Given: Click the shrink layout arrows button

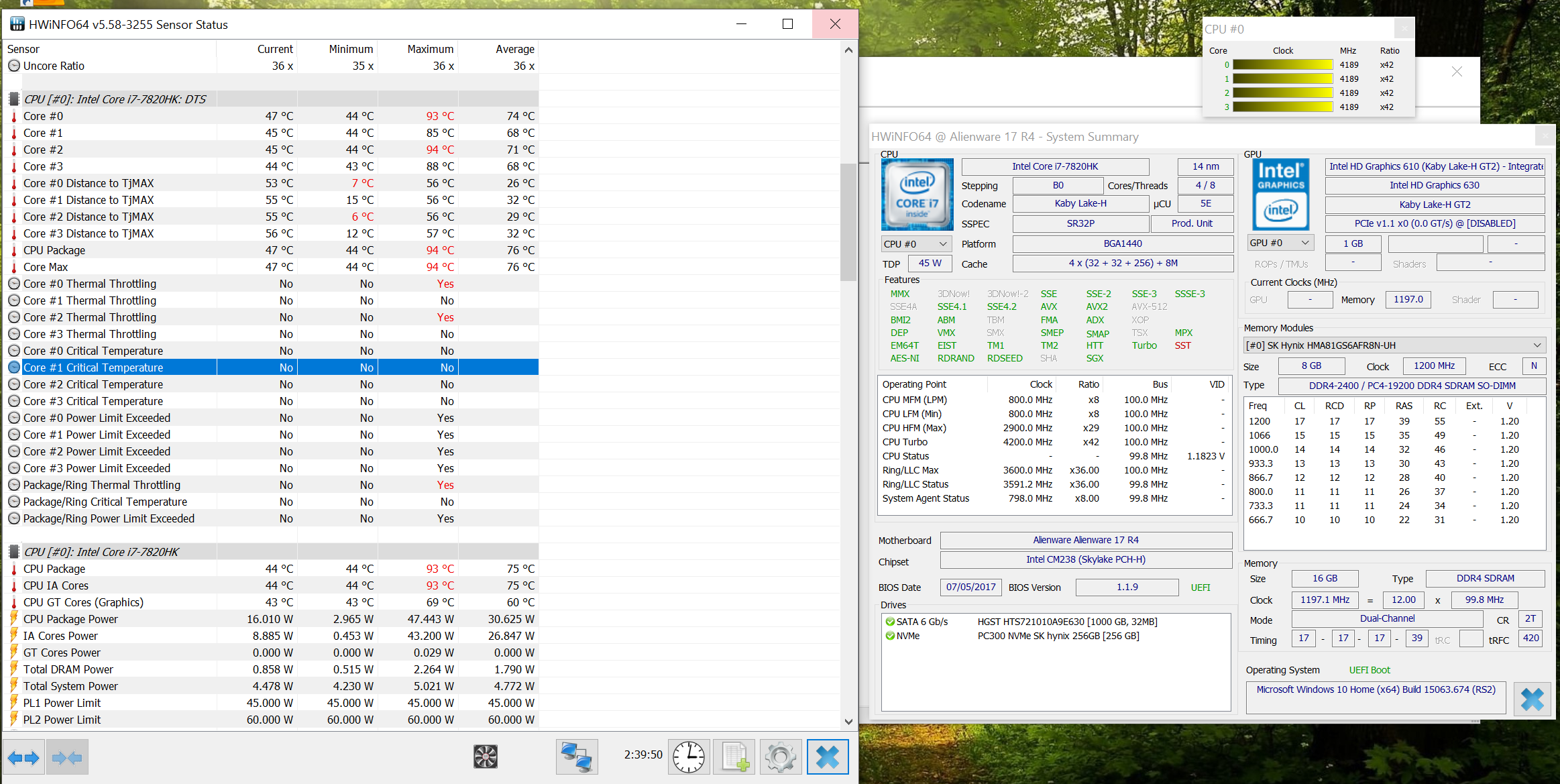Looking at the screenshot, I should (67, 758).
